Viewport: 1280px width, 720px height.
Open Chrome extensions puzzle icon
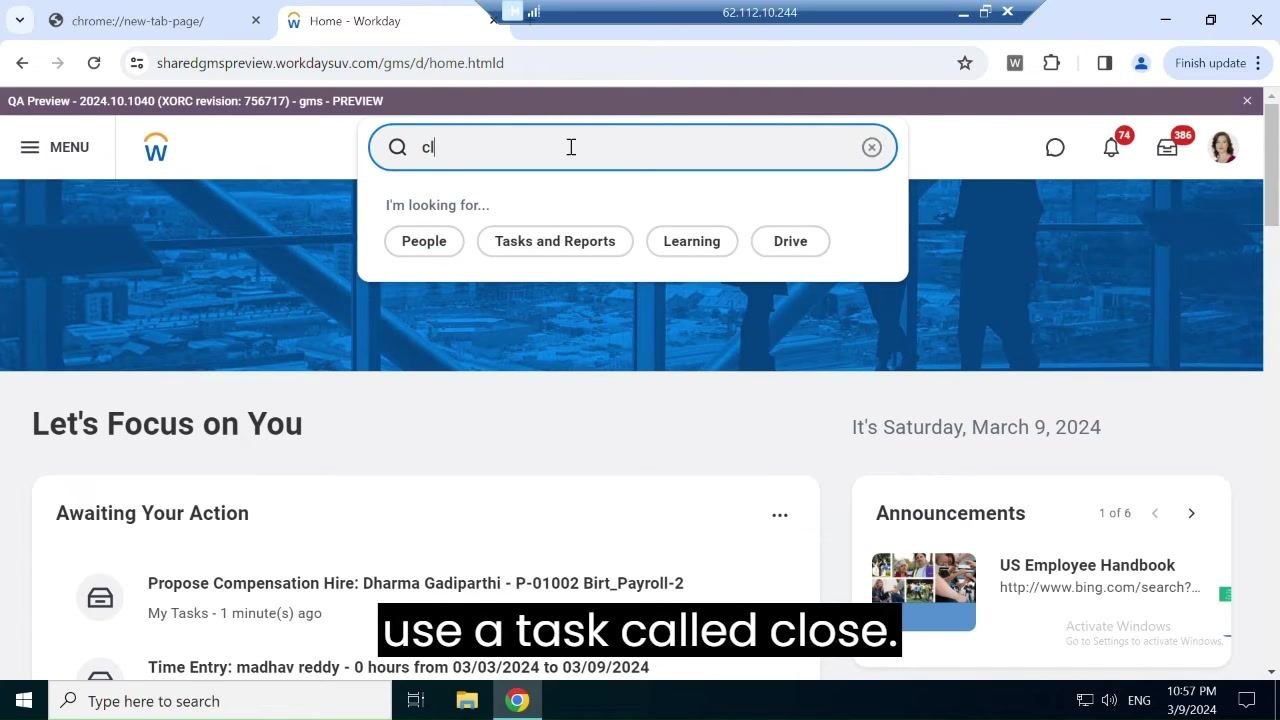coord(1051,63)
